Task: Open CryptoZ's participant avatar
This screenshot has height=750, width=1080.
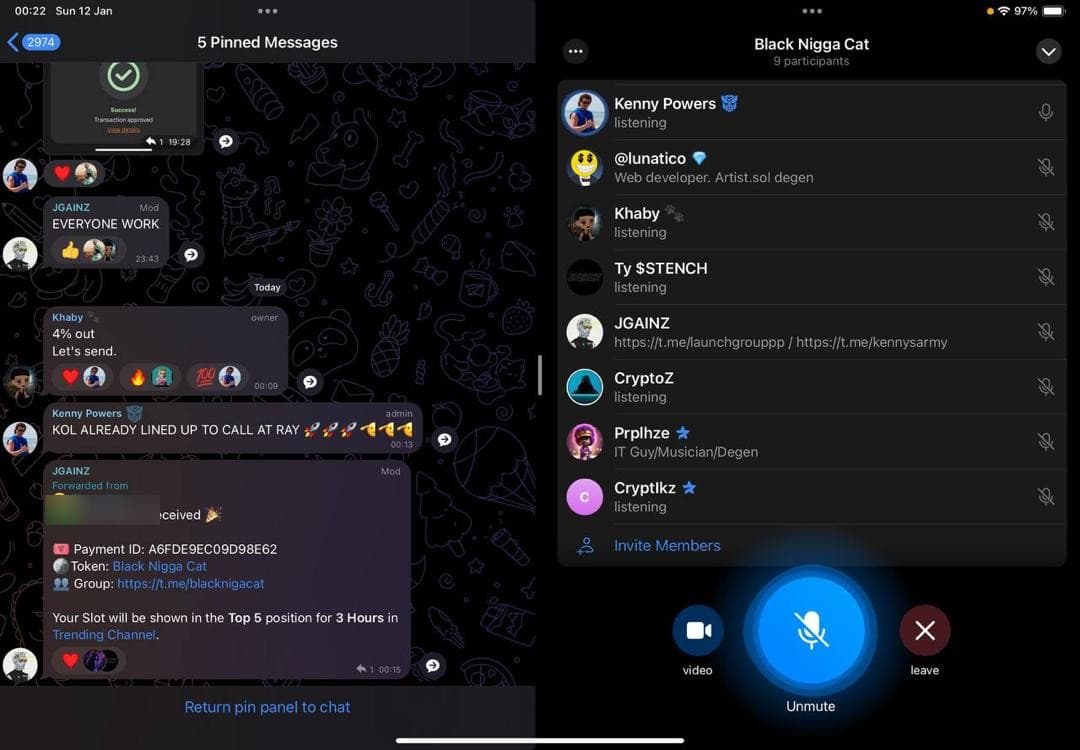Action: point(585,387)
